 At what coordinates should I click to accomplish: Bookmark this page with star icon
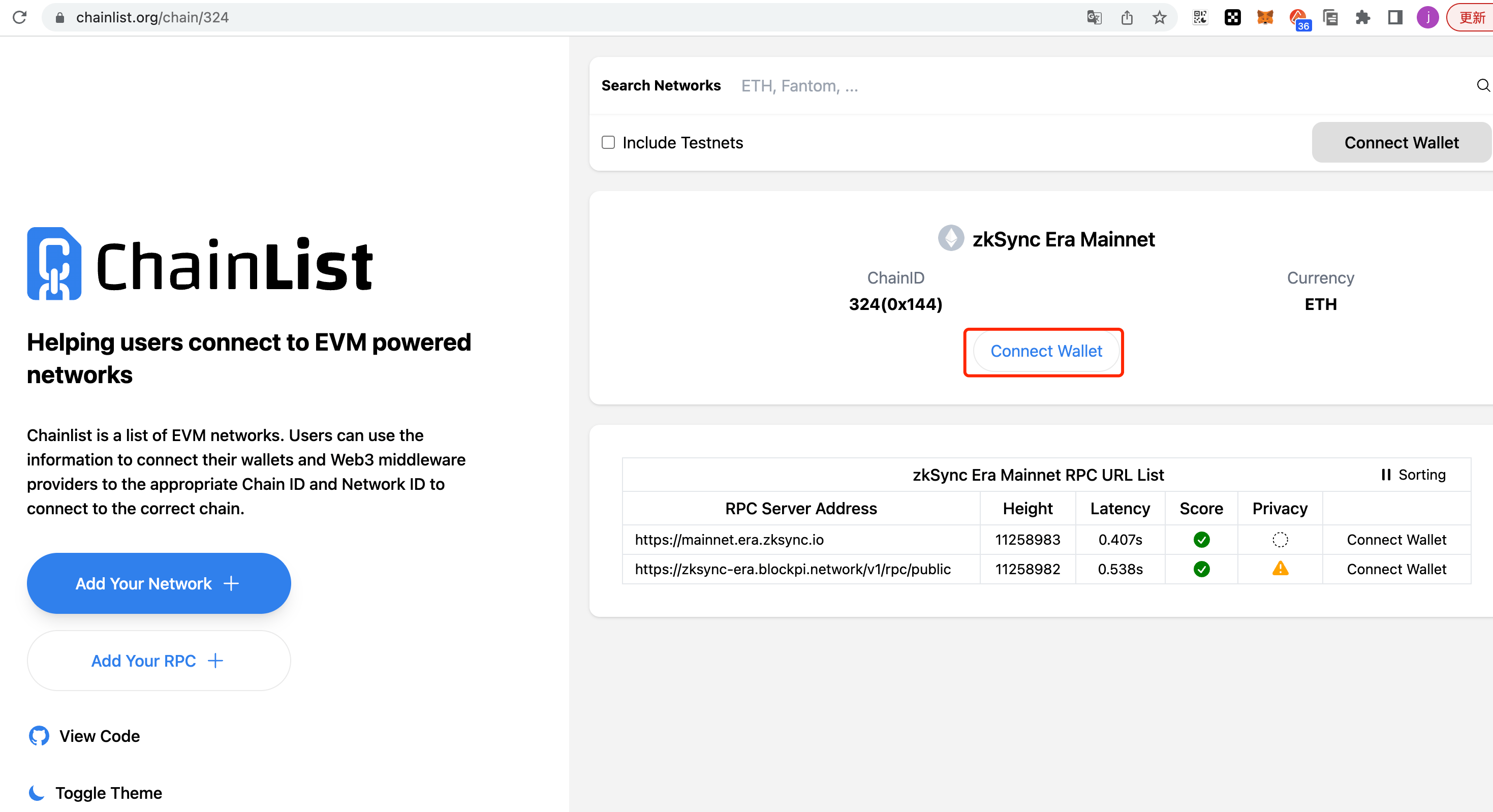(x=1159, y=17)
